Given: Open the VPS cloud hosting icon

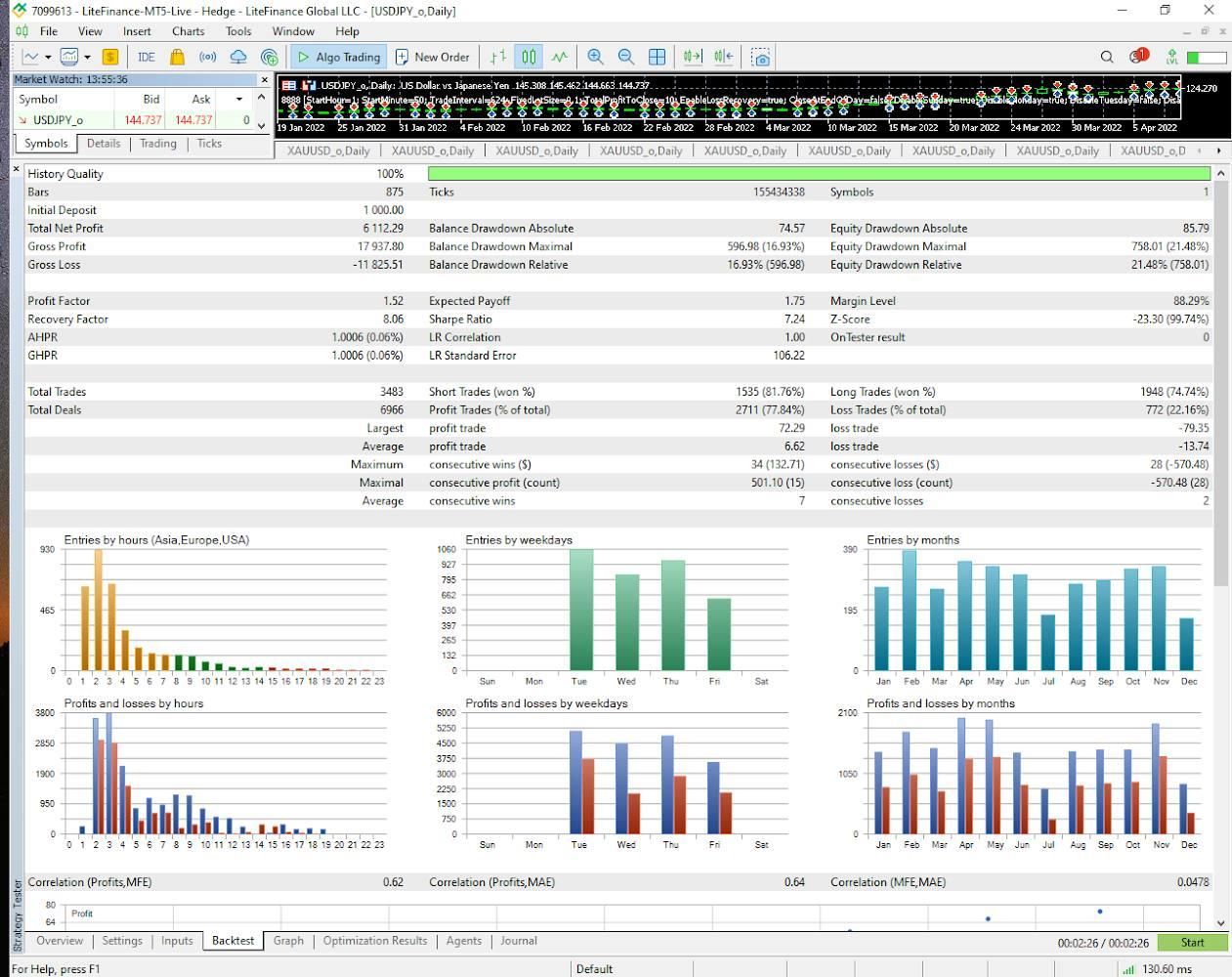Looking at the screenshot, I should [x=238, y=57].
